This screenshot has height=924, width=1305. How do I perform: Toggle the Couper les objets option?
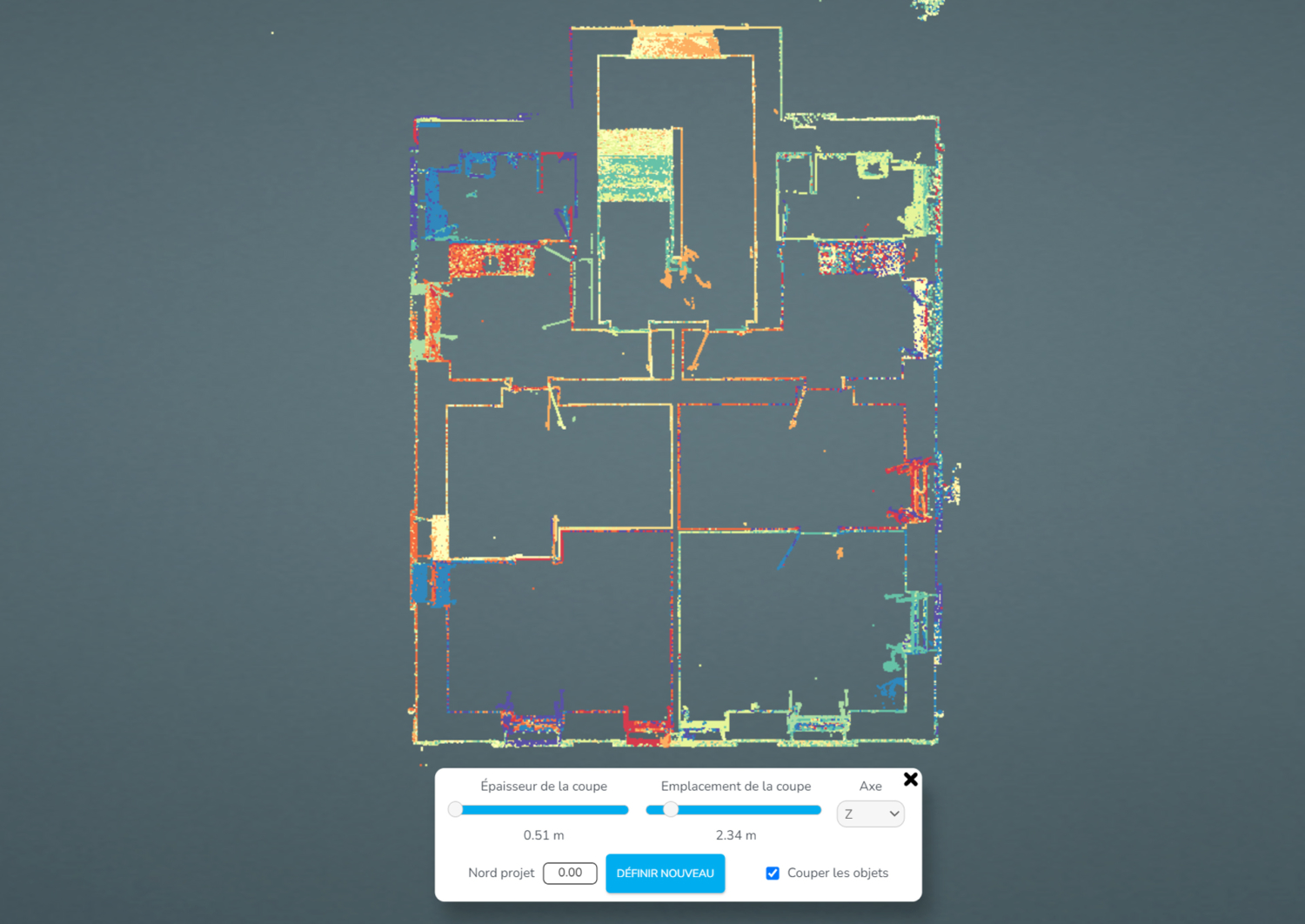coord(773,873)
